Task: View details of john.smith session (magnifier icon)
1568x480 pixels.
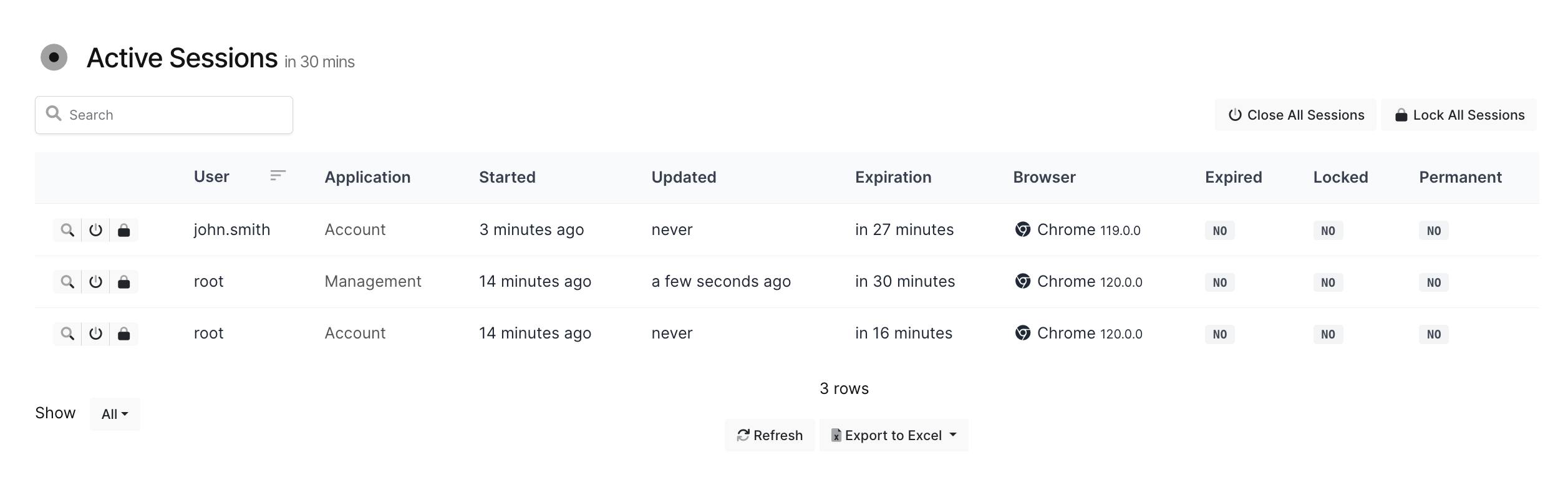Action: 67,230
